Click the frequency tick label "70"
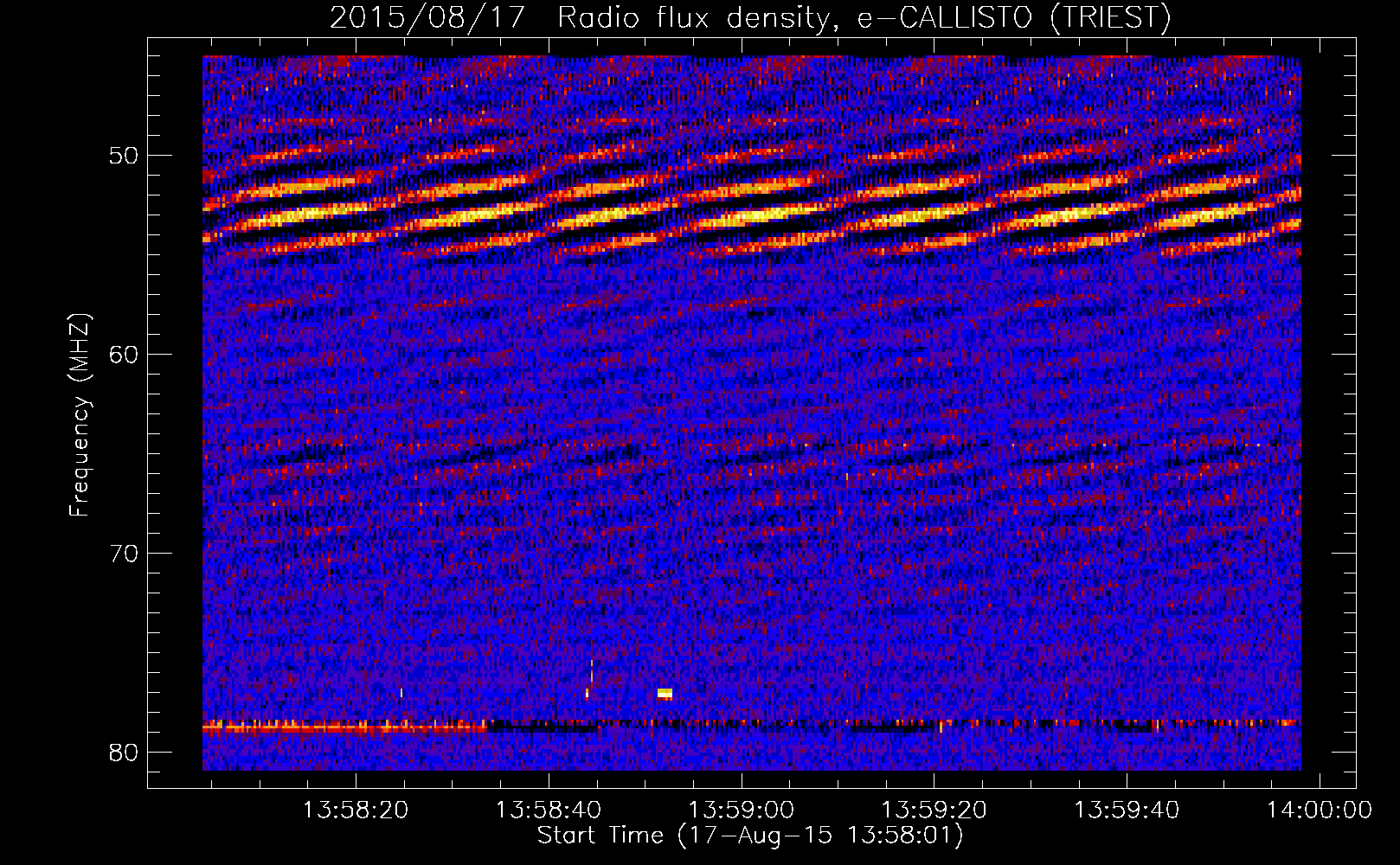Image resolution: width=1400 pixels, height=865 pixels. point(125,554)
